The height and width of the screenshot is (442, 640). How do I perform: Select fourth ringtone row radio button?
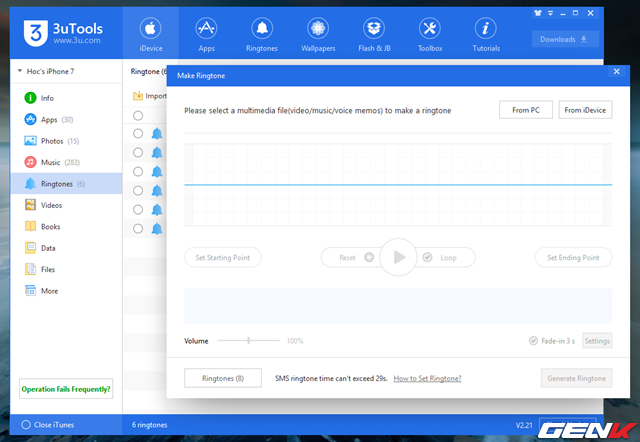138,191
